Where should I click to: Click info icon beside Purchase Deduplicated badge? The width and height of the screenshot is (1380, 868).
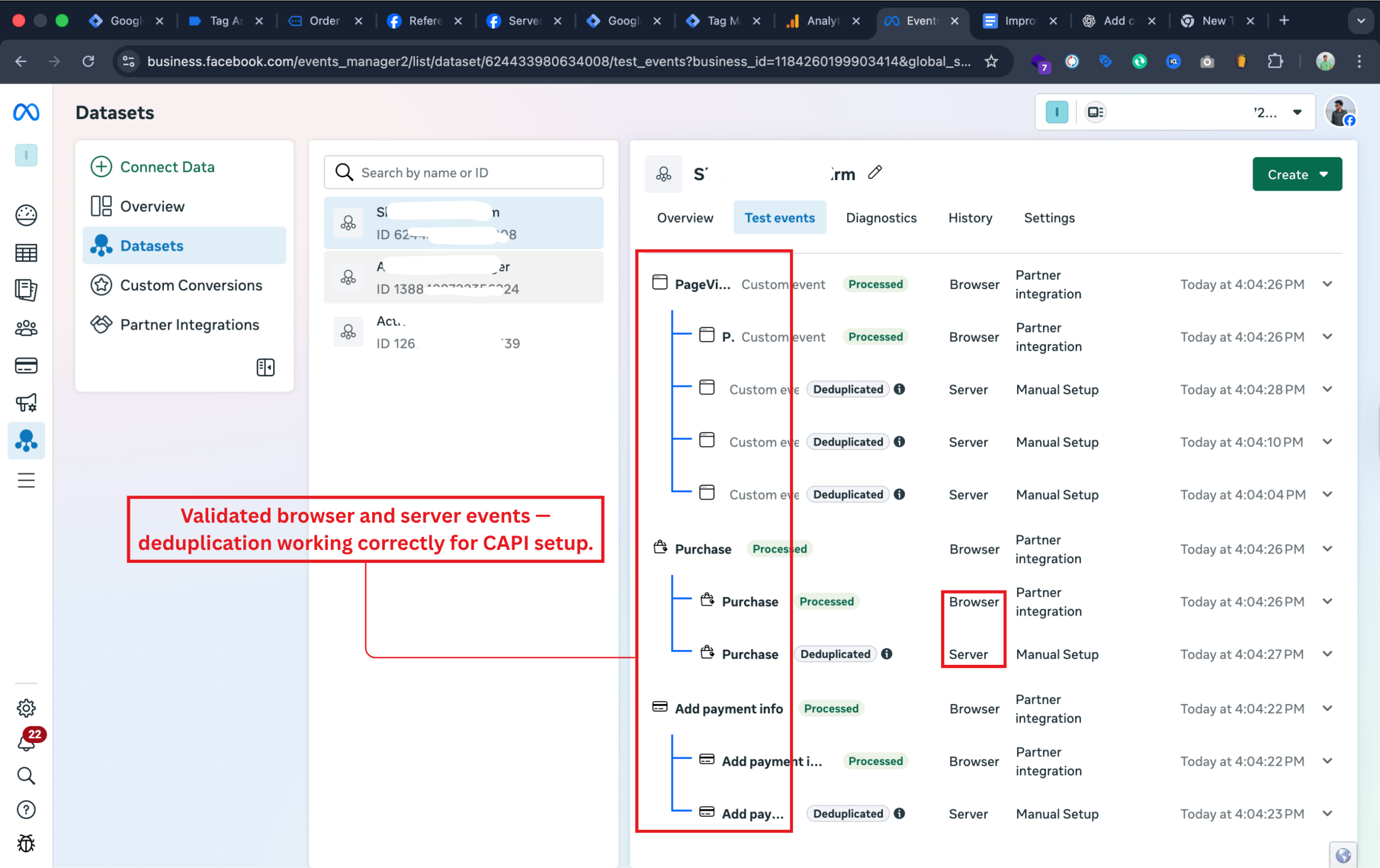tap(887, 654)
